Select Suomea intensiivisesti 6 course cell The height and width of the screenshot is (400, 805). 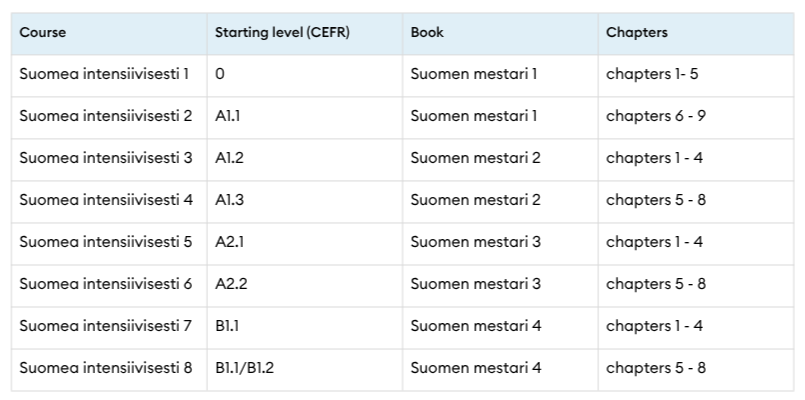pos(105,284)
